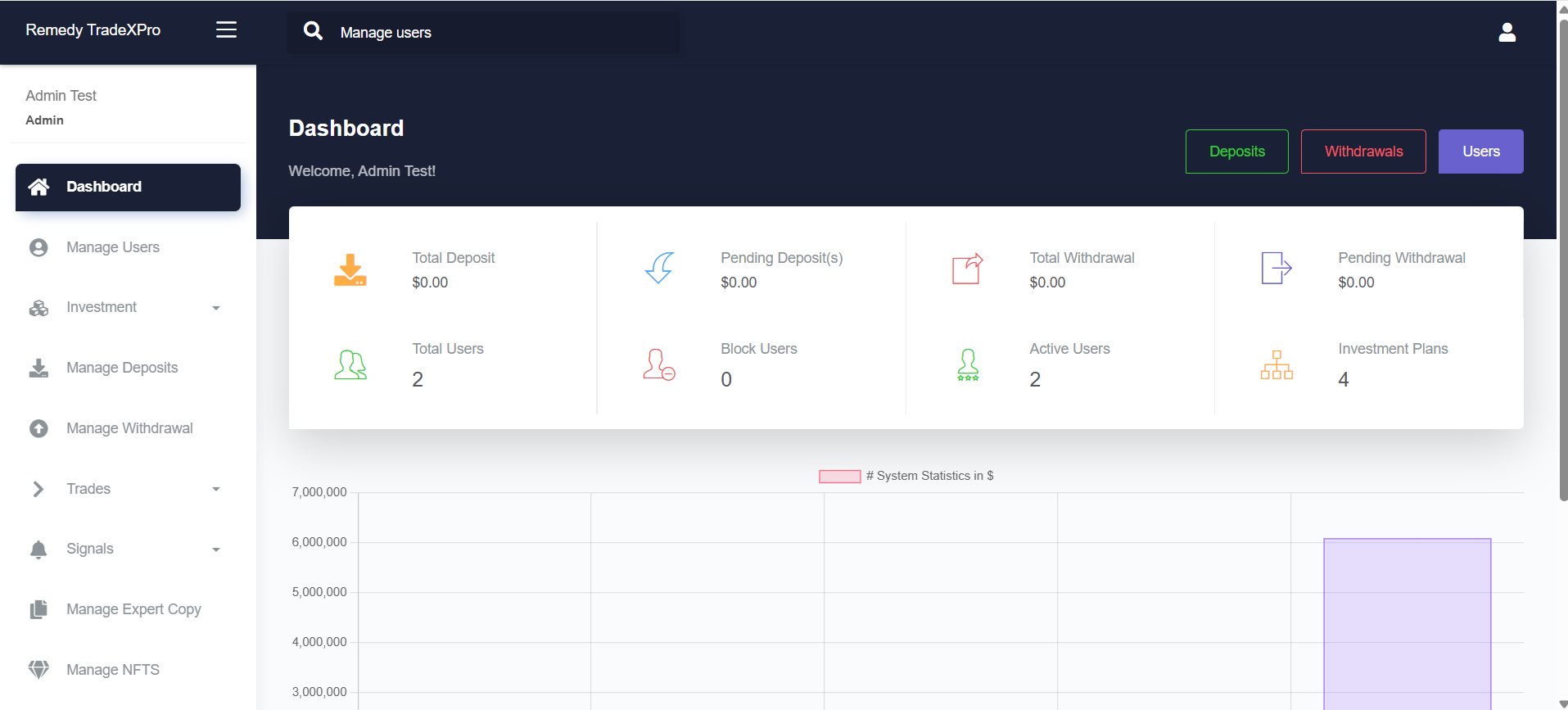Open Manage Users in sidebar
The image size is (1568, 710).
coord(113,247)
